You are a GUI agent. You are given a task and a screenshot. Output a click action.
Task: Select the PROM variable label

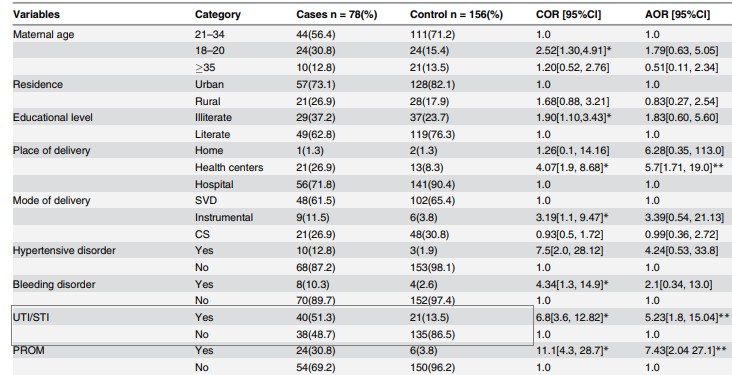point(28,351)
